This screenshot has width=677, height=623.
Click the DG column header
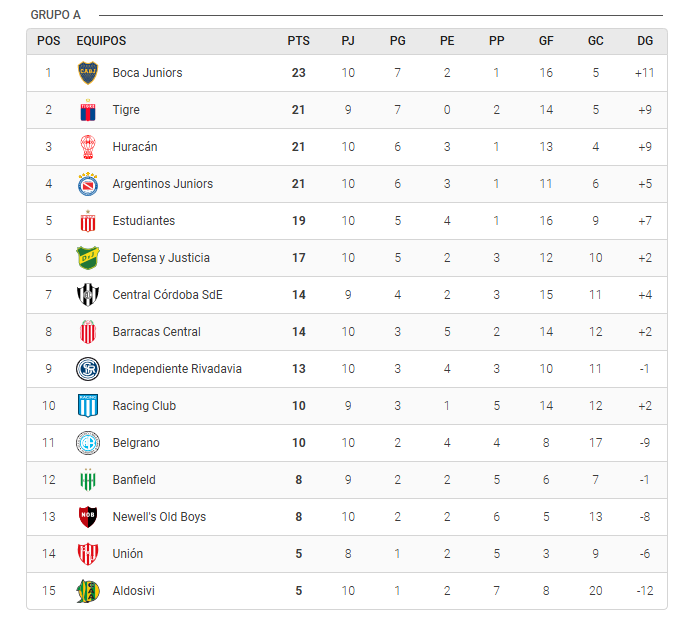click(645, 41)
